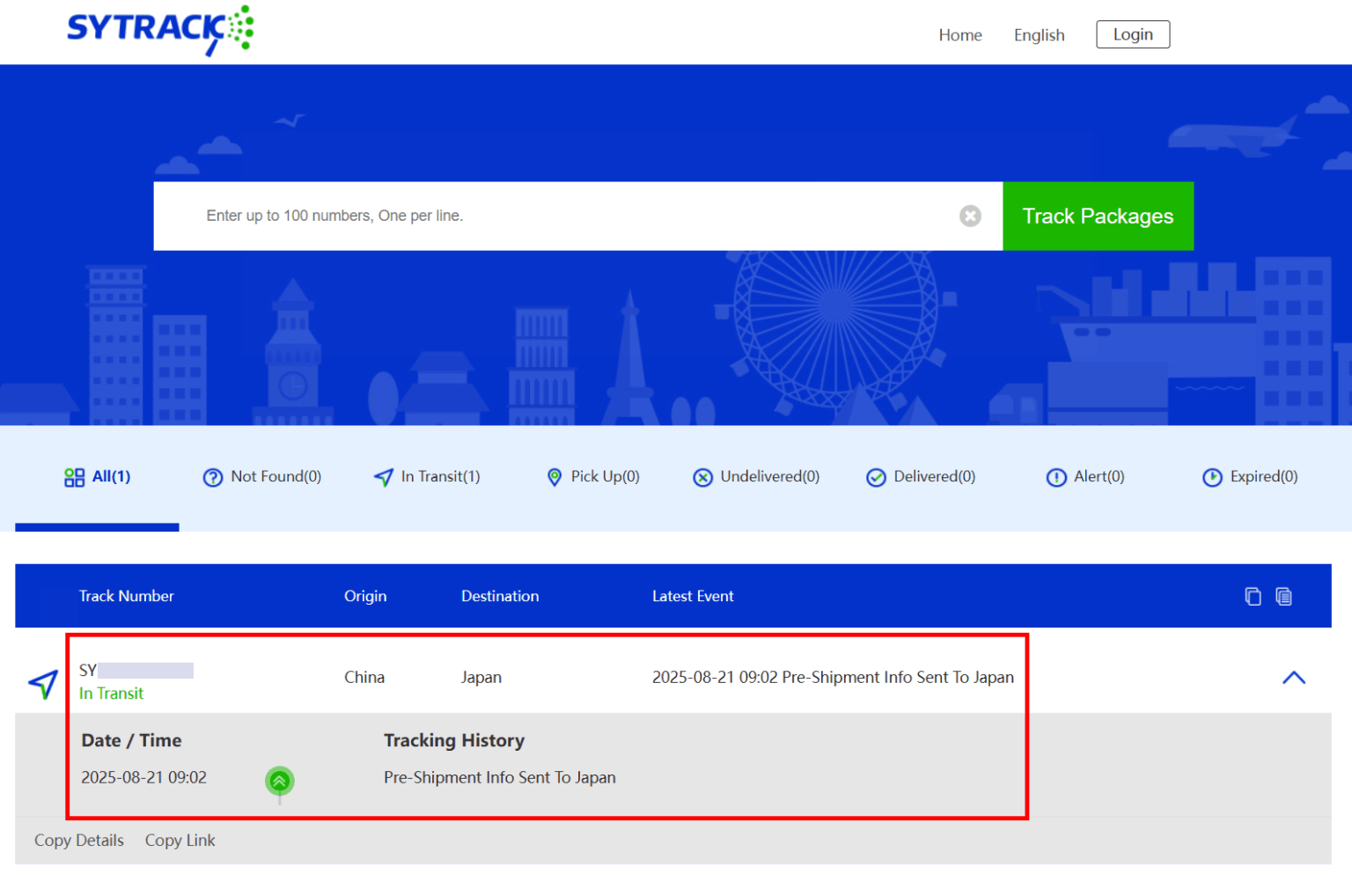Clear the tracking number input field
Screen dimensions: 1352x896
tap(970, 216)
